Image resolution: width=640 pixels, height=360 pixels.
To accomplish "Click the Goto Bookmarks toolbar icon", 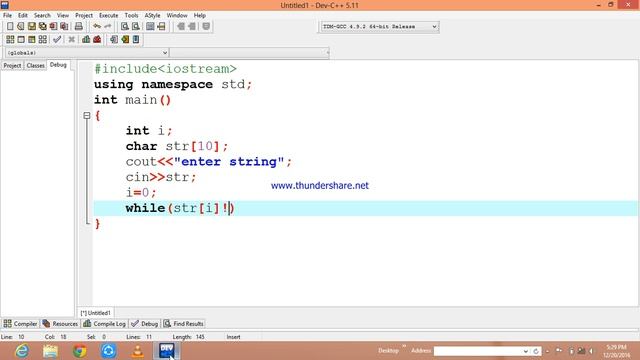I will coord(136,40).
